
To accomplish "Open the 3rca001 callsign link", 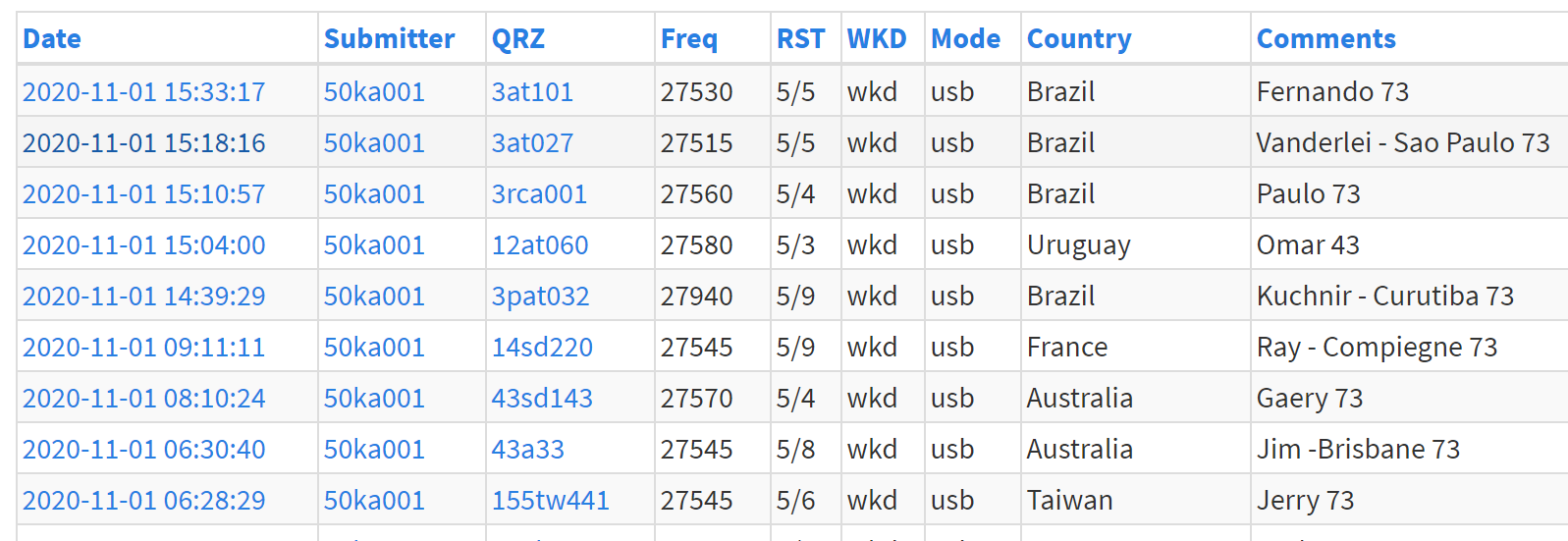I will click(x=539, y=194).
